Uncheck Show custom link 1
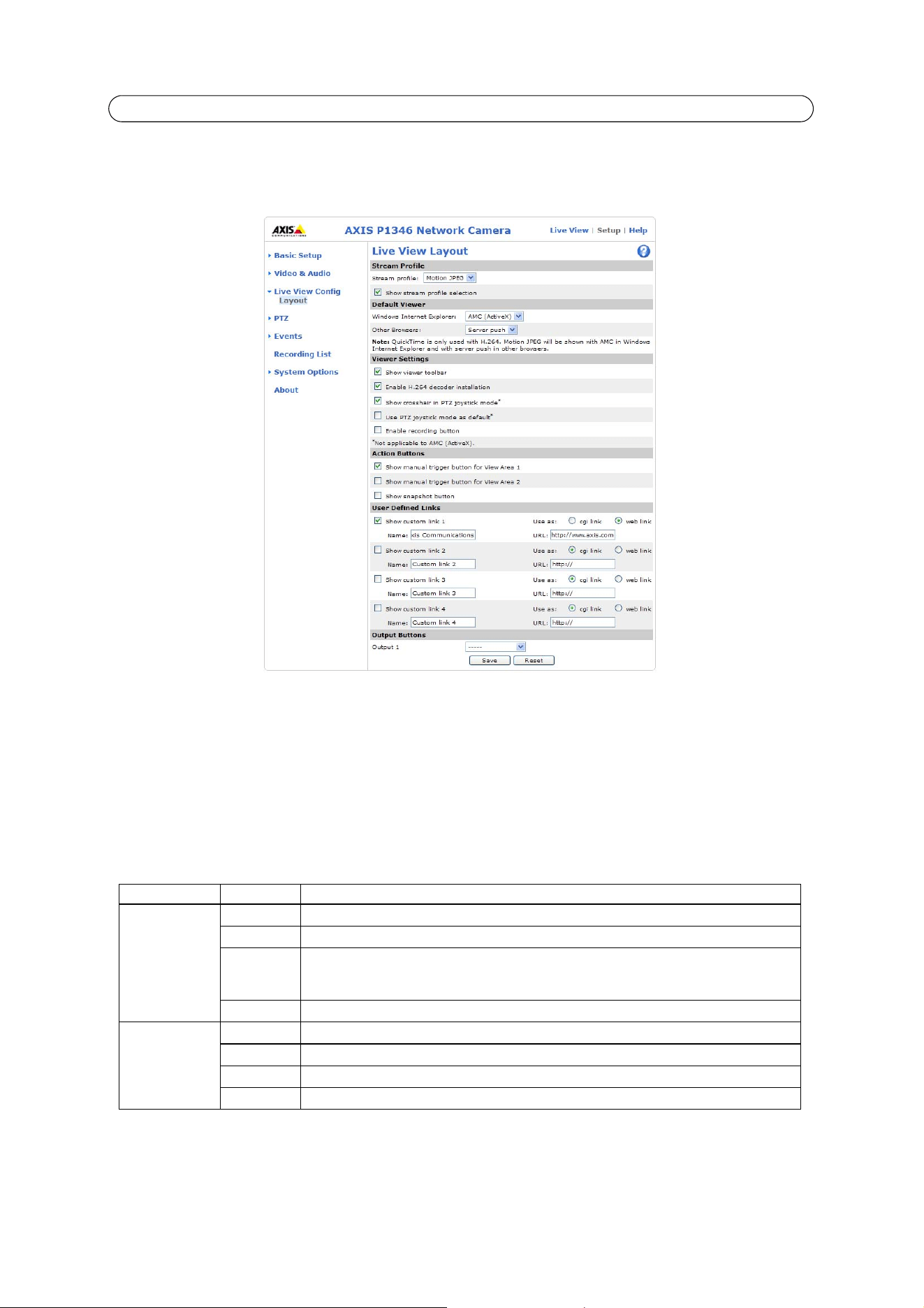924x1308 pixels. click(x=378, y=521)
